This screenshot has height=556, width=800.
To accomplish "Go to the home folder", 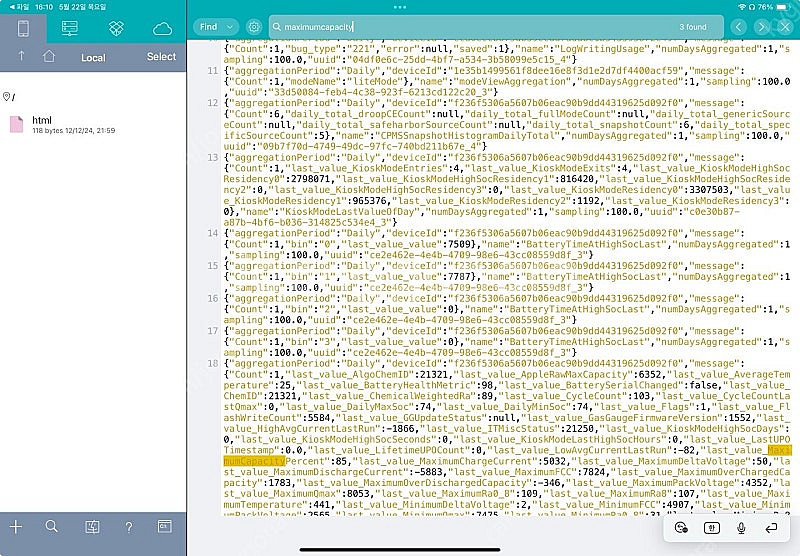I will coord(49,56).
